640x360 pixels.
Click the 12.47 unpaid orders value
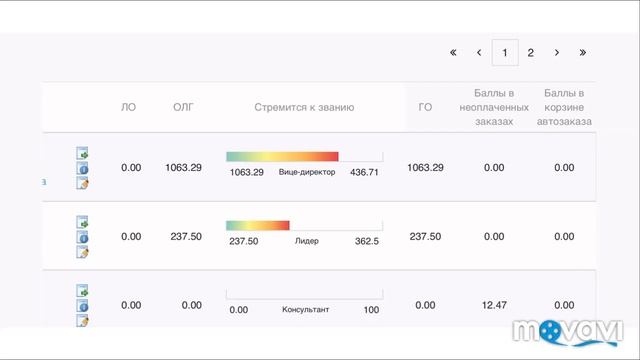pos(494,305)
